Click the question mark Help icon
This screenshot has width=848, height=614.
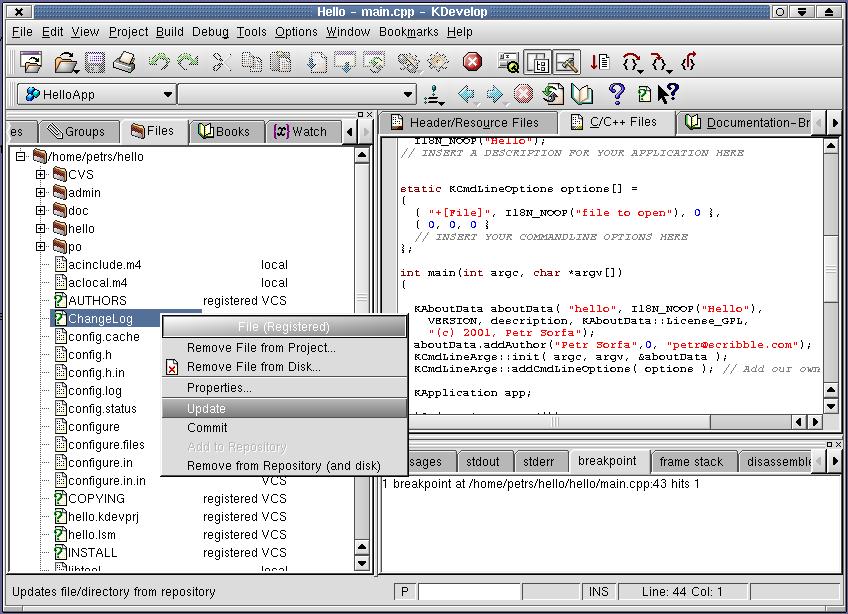pyautogui.click(x=617, y=94)
